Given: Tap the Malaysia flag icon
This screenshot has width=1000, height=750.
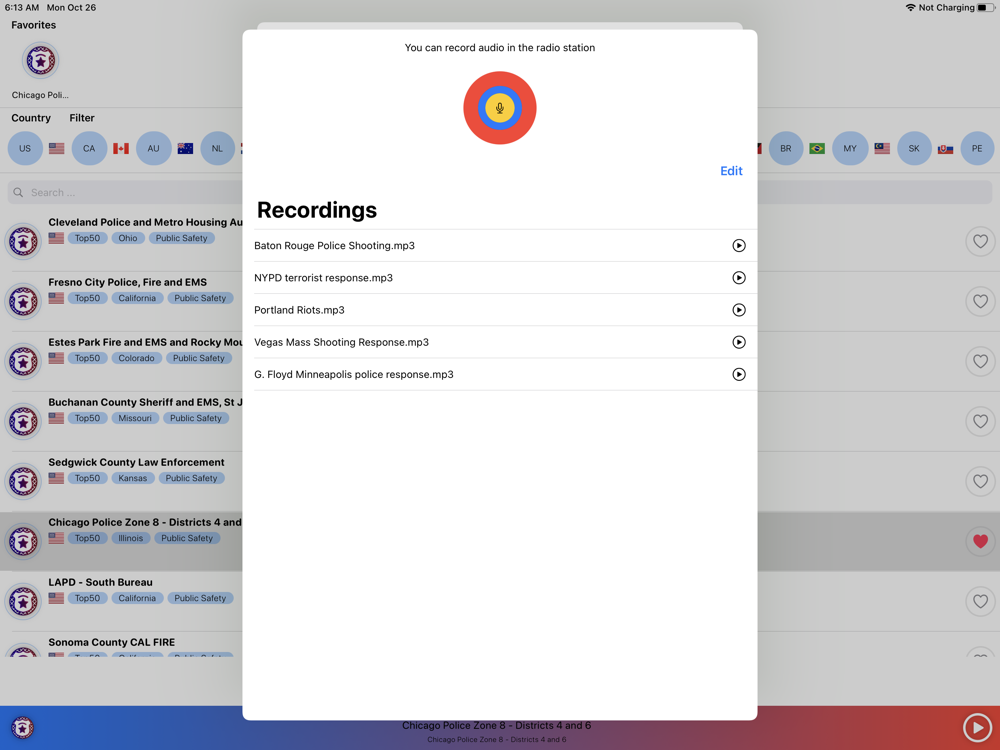Looking at the screenshot, I should (882, 149).
